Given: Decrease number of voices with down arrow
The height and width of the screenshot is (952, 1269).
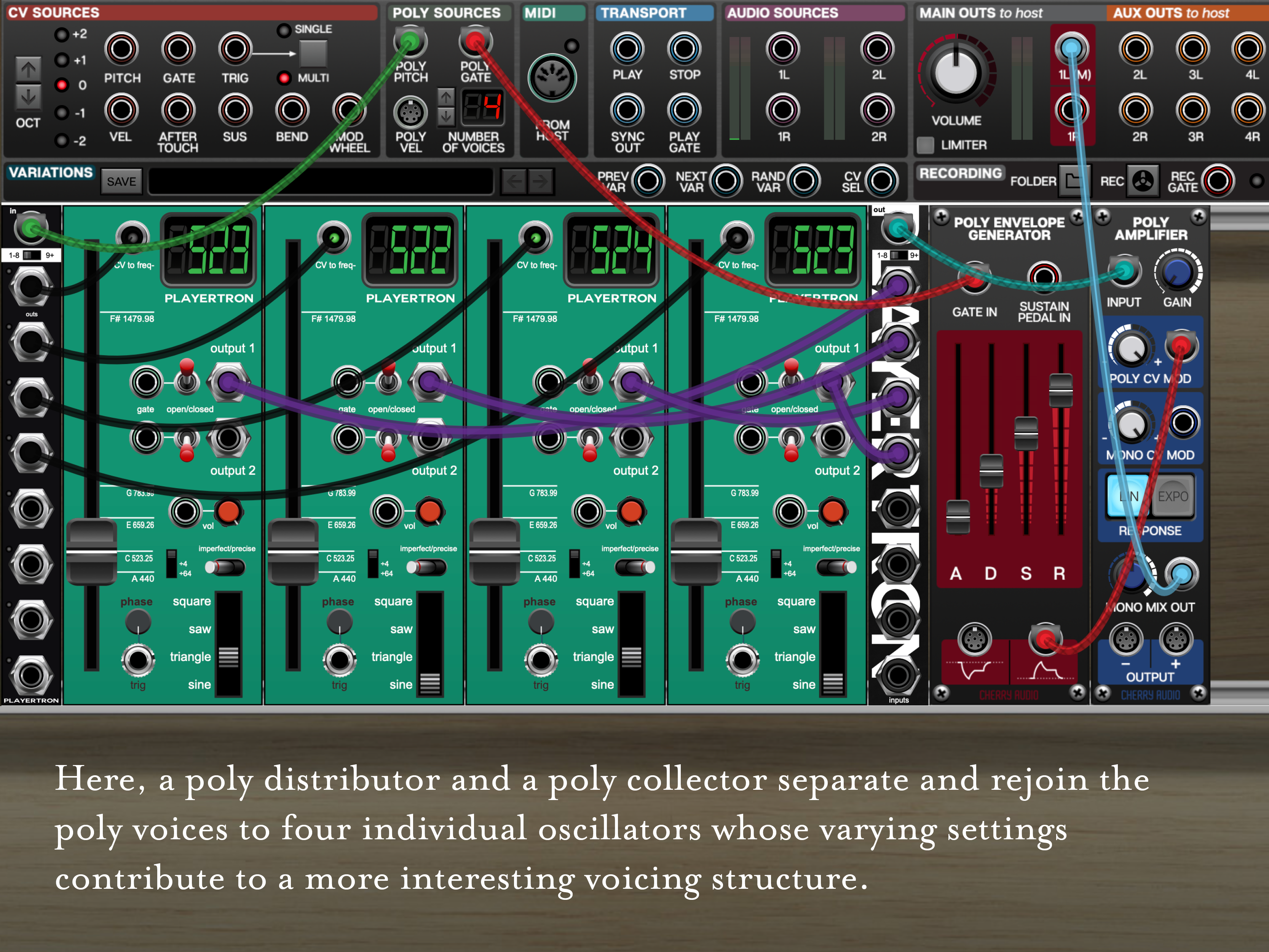Looking at the screenshot, I should tap(446, 117).
